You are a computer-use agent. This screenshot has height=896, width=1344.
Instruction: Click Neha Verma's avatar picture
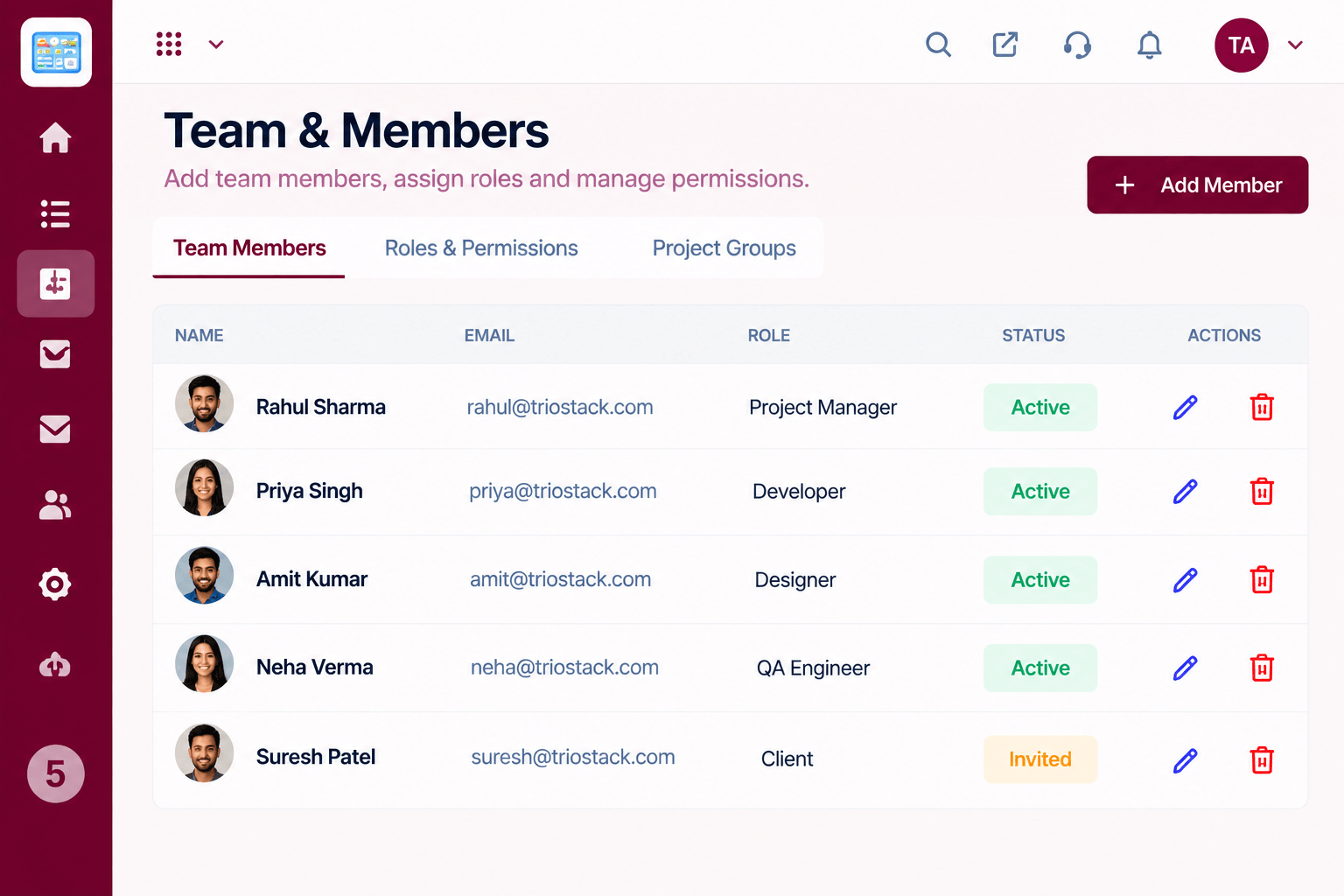pos(204,664)
